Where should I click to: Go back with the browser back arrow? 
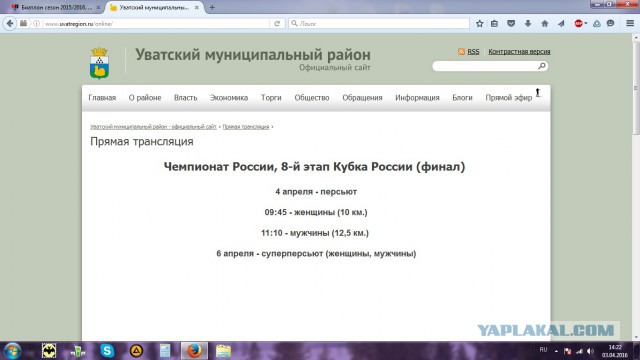pos(10,24)
